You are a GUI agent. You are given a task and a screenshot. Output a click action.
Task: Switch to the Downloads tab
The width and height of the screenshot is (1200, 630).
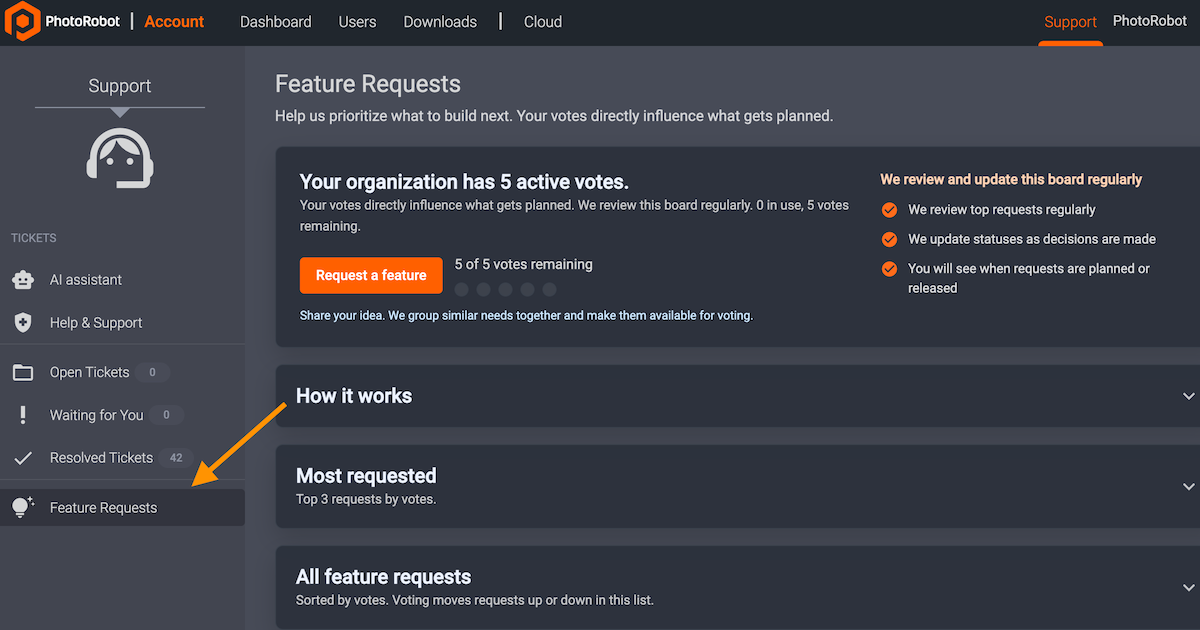click(x=440, y=22)
